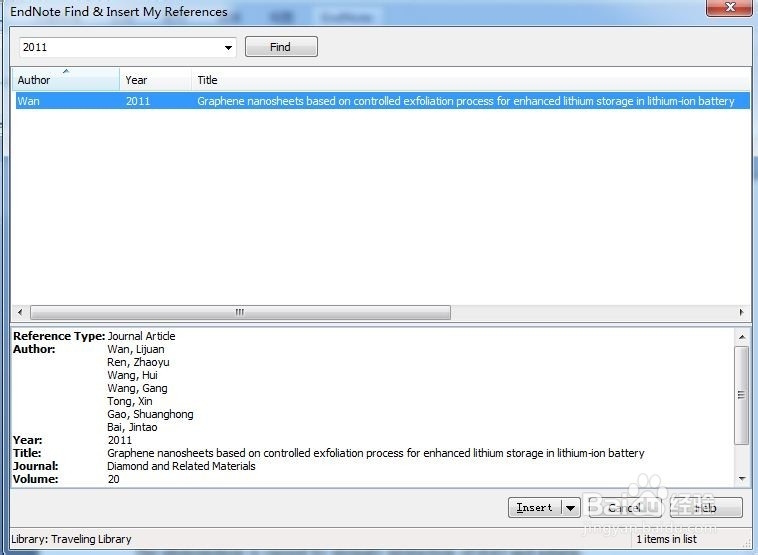This screenshot has height=555, width=758.
Task: Click the Insert button
Action: (535, 508)
